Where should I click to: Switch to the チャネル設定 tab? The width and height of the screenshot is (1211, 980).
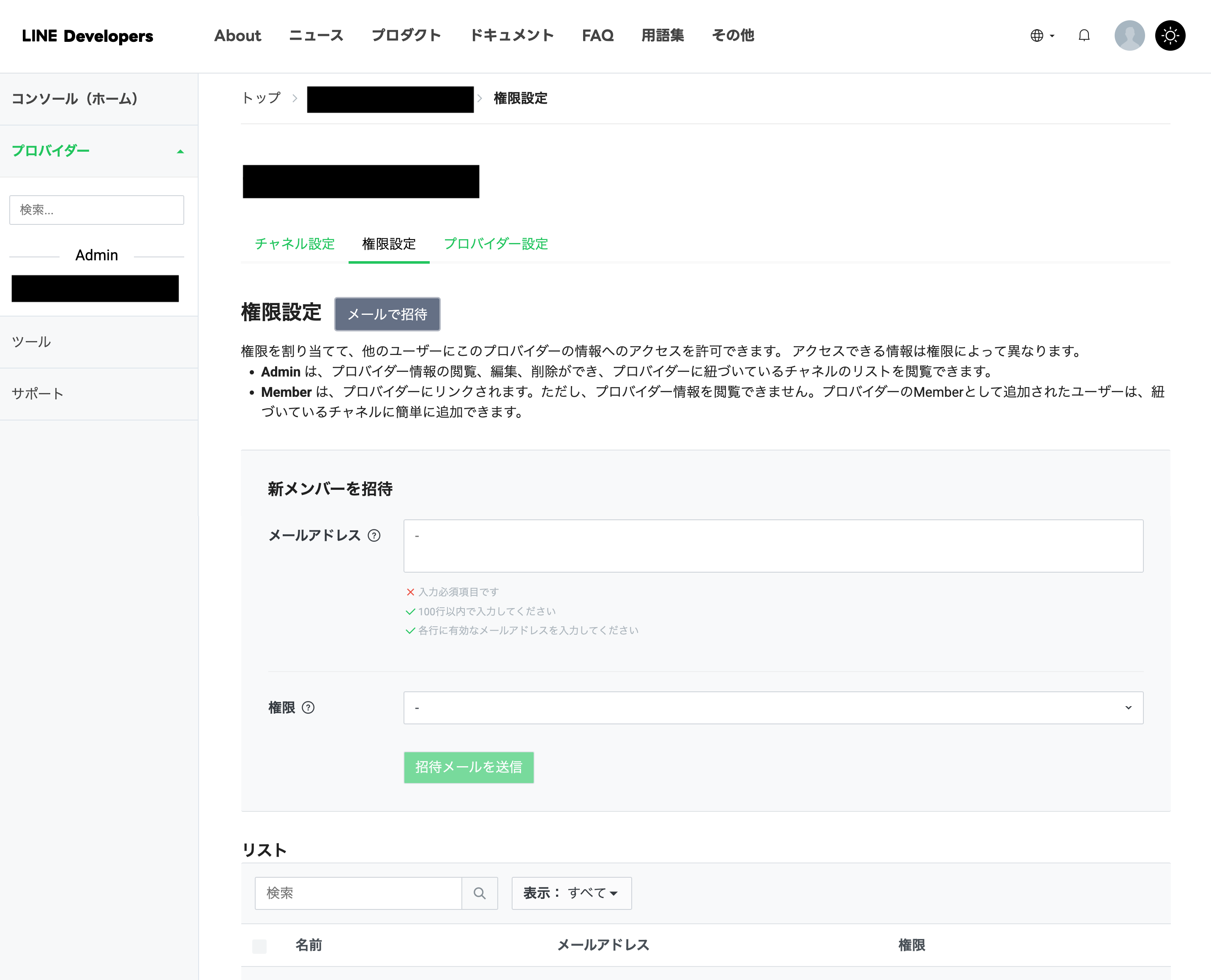point(295,244)
